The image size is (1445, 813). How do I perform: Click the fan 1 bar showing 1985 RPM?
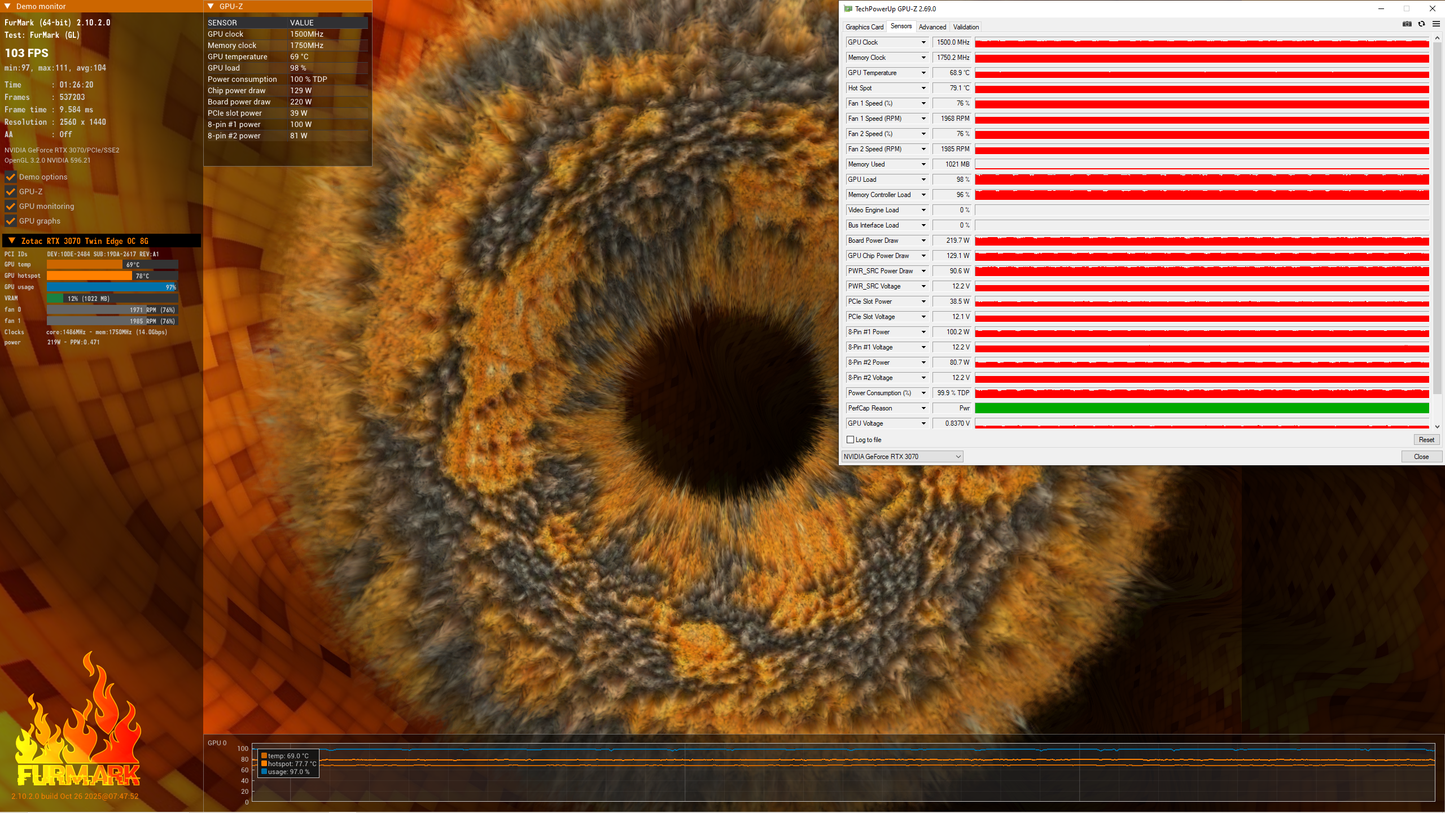(112, 321)
